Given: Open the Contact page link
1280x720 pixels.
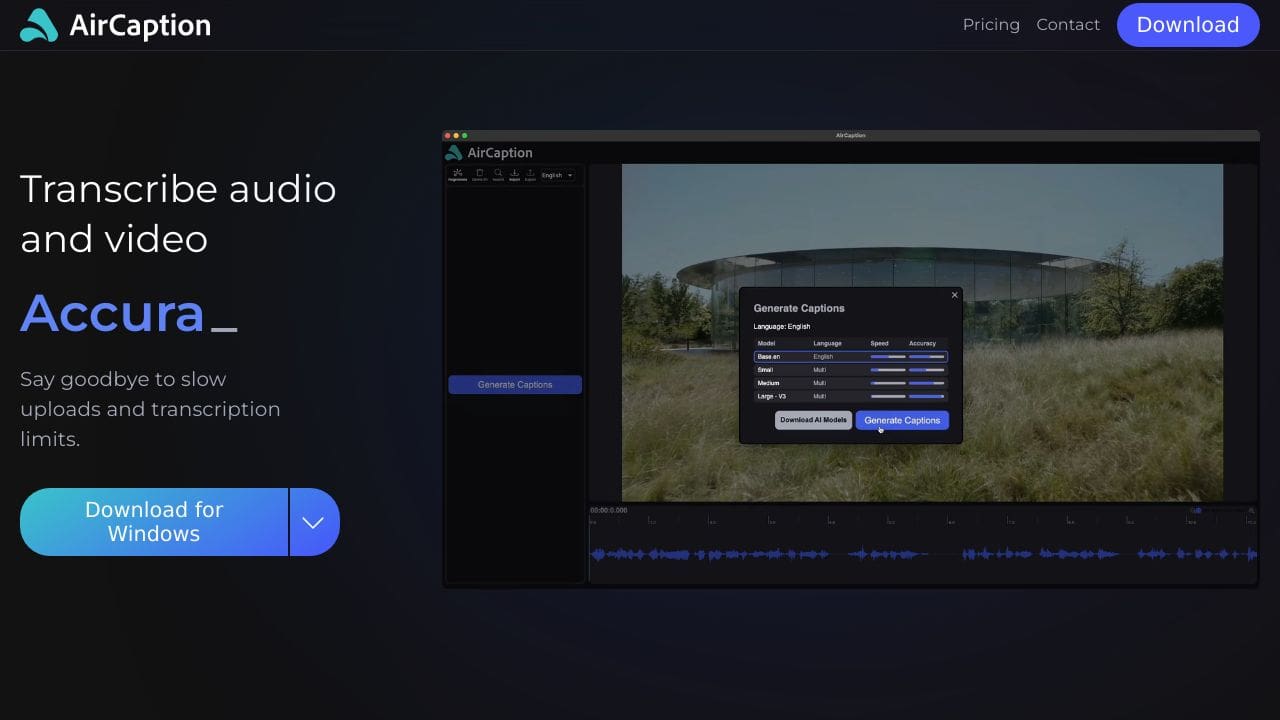Looking at the screenshot, I should (x=1068, y=25).
